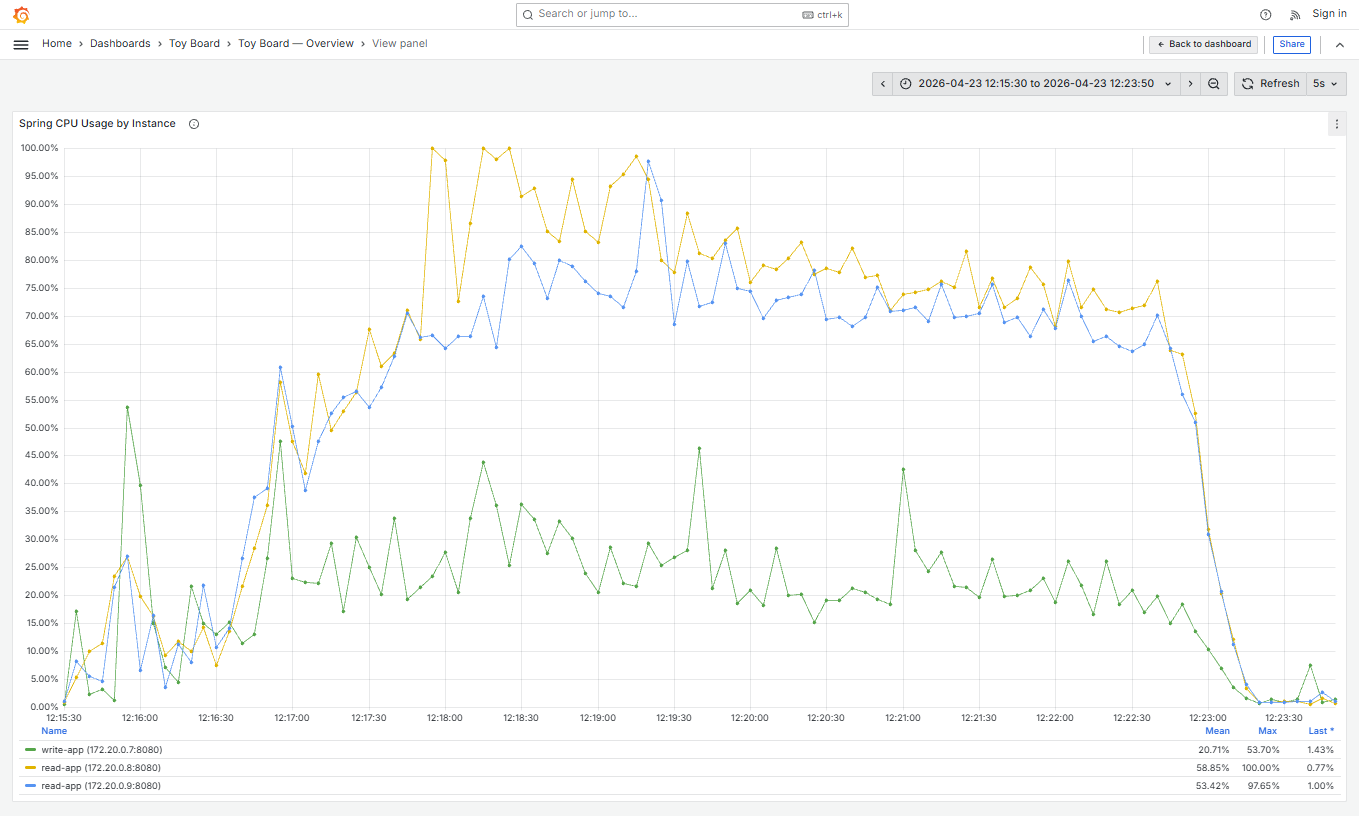Sort legend by Last * column header

[x=1321, y=731]
